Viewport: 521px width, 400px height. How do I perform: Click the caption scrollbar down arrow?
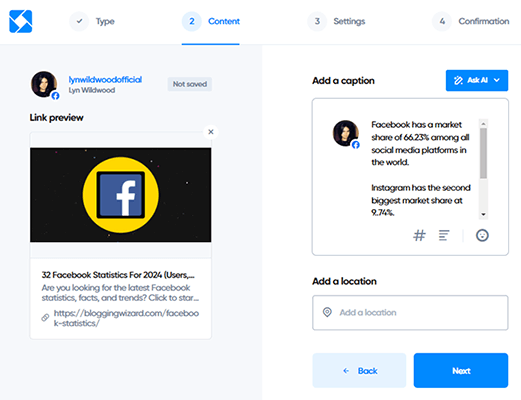pyautogui.click(x=483, y=215)
